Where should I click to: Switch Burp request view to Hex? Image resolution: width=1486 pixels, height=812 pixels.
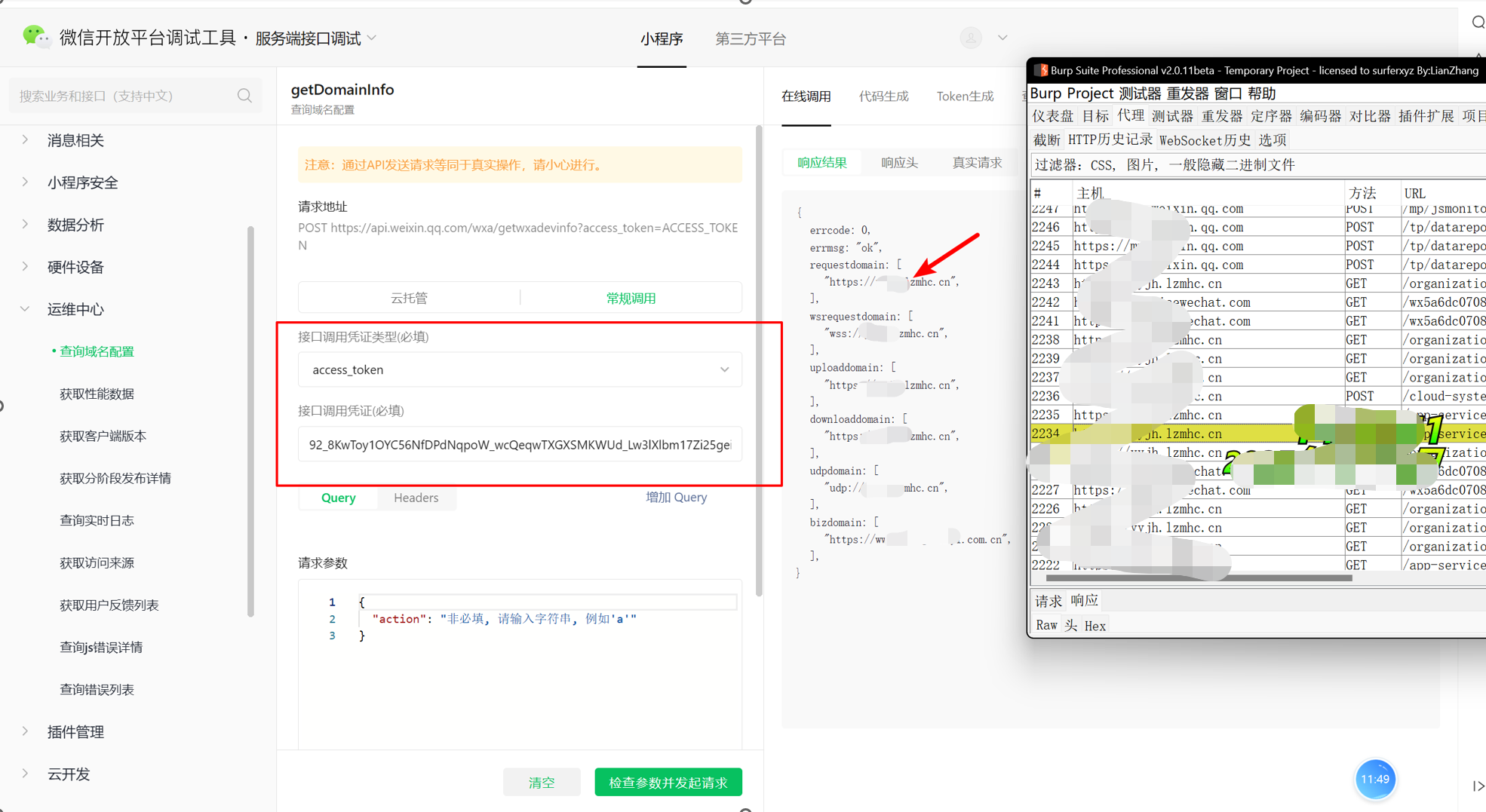pos(1095,626)
